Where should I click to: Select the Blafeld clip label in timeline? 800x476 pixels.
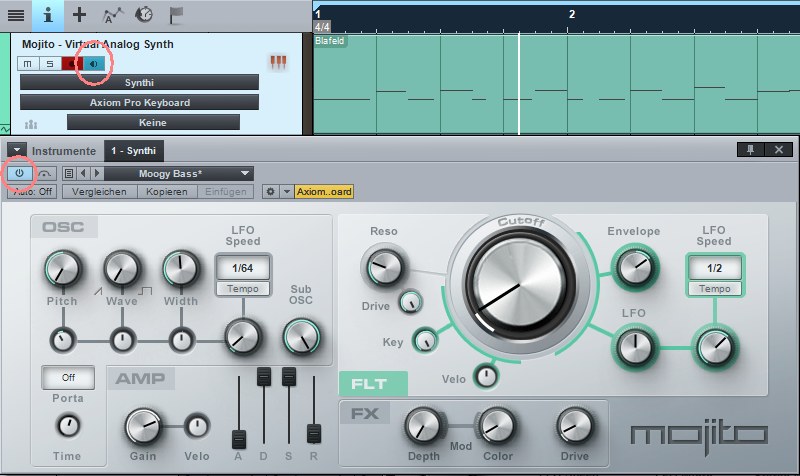(330, 41)
